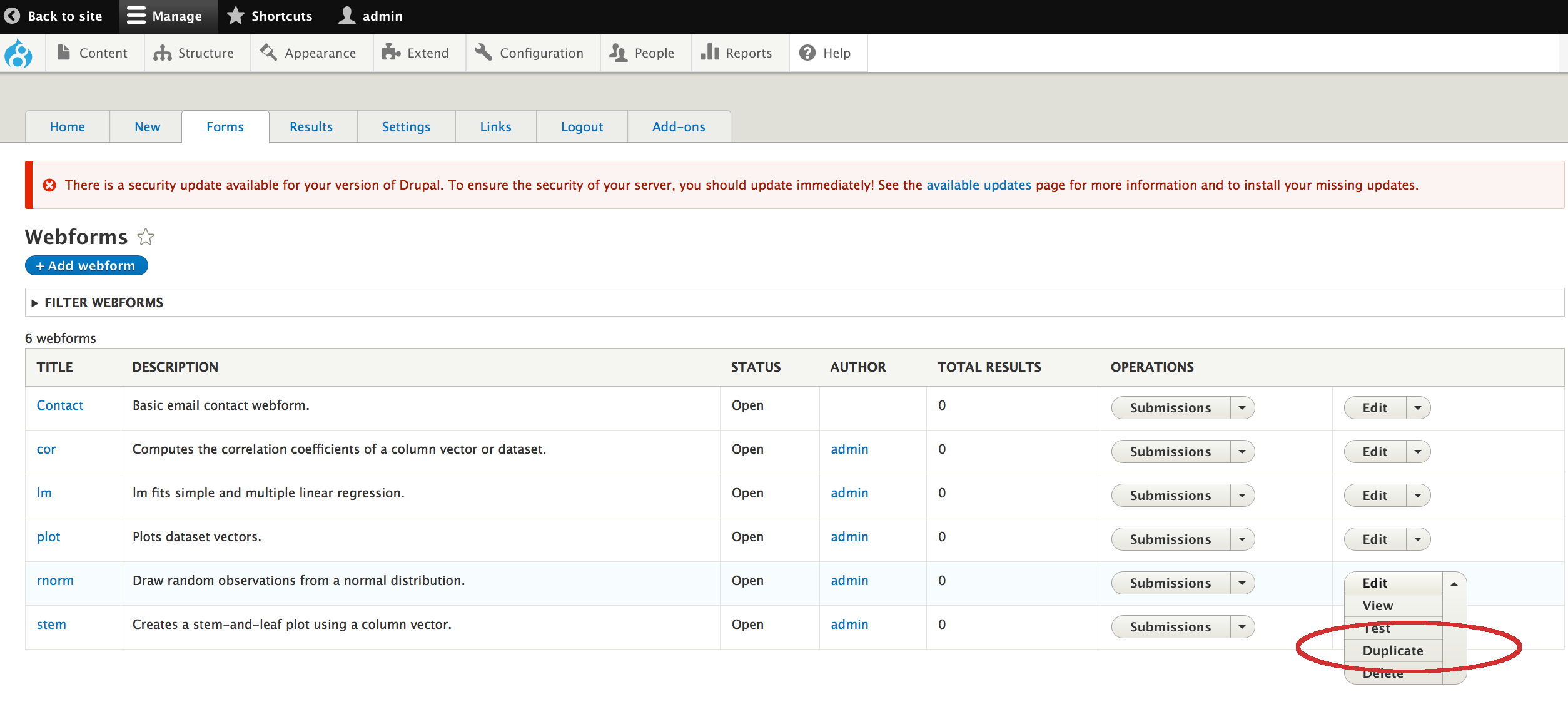This screenshot has height=714, width=1568.
Task: Open Submissions dropdown arrow for lm
Action: click(1242, 495)
